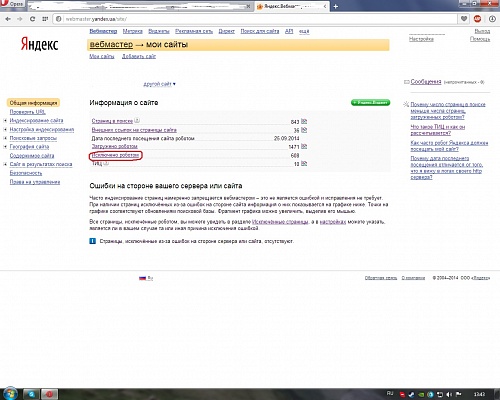500x400 pixels.
Task: Open the blue taskbar application icon
Action: (32, 394)
